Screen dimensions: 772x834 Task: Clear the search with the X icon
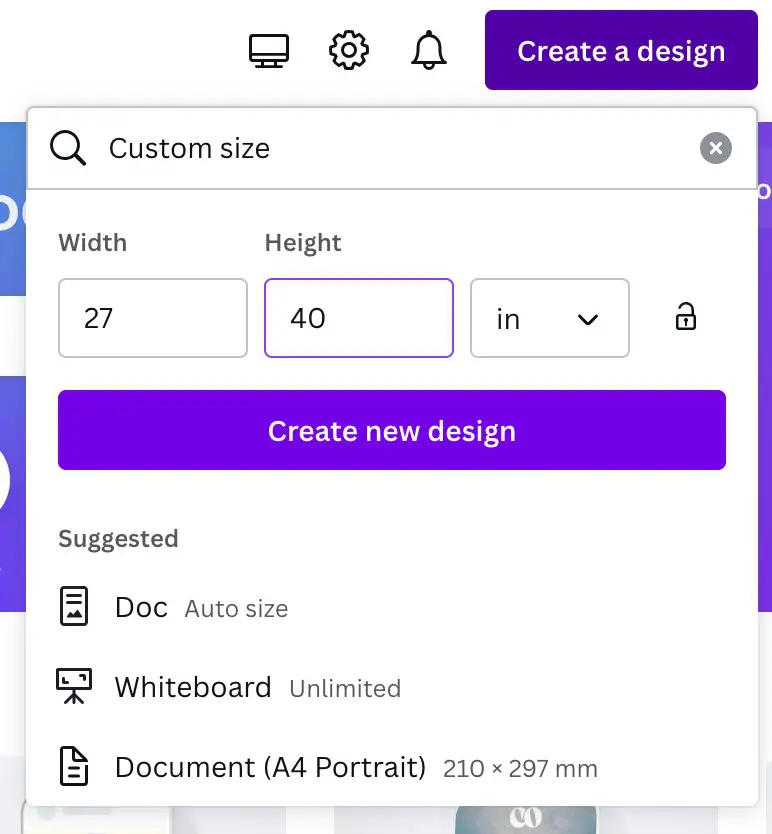coord(715,149)
